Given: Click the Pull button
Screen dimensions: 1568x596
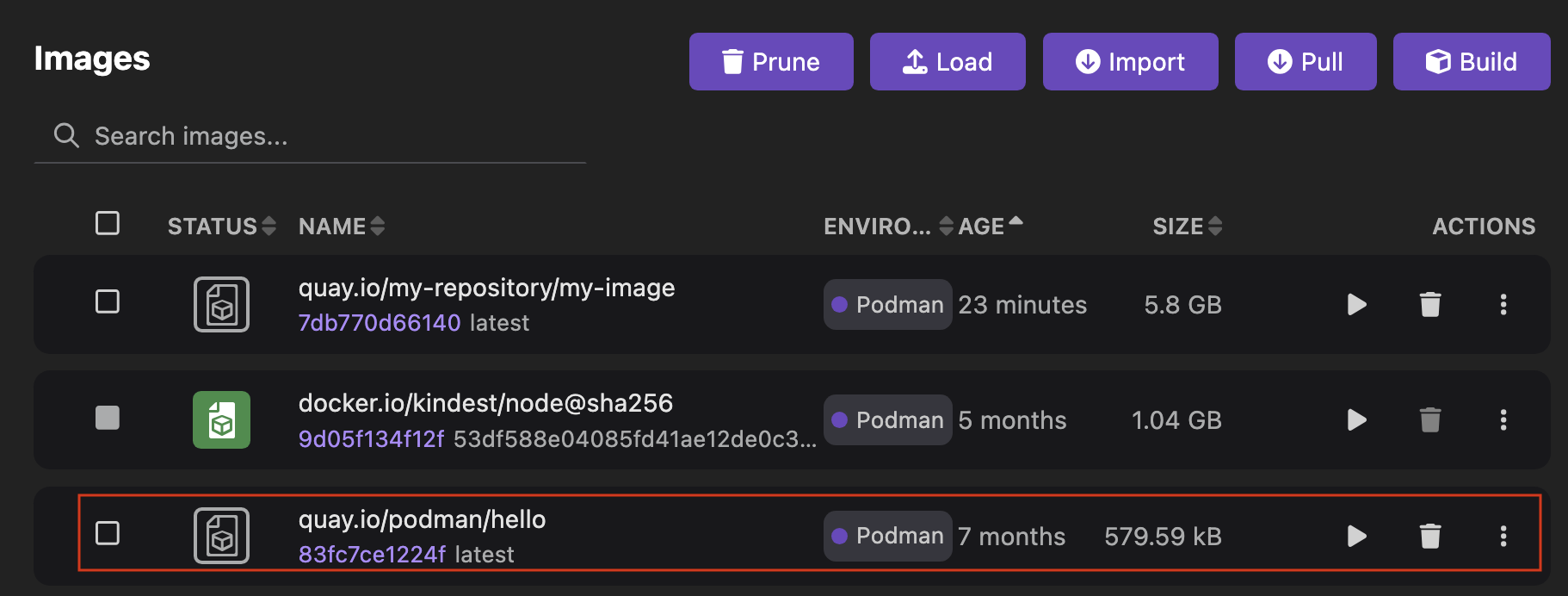Looking at the screenshot, I should click(1306, 61).
